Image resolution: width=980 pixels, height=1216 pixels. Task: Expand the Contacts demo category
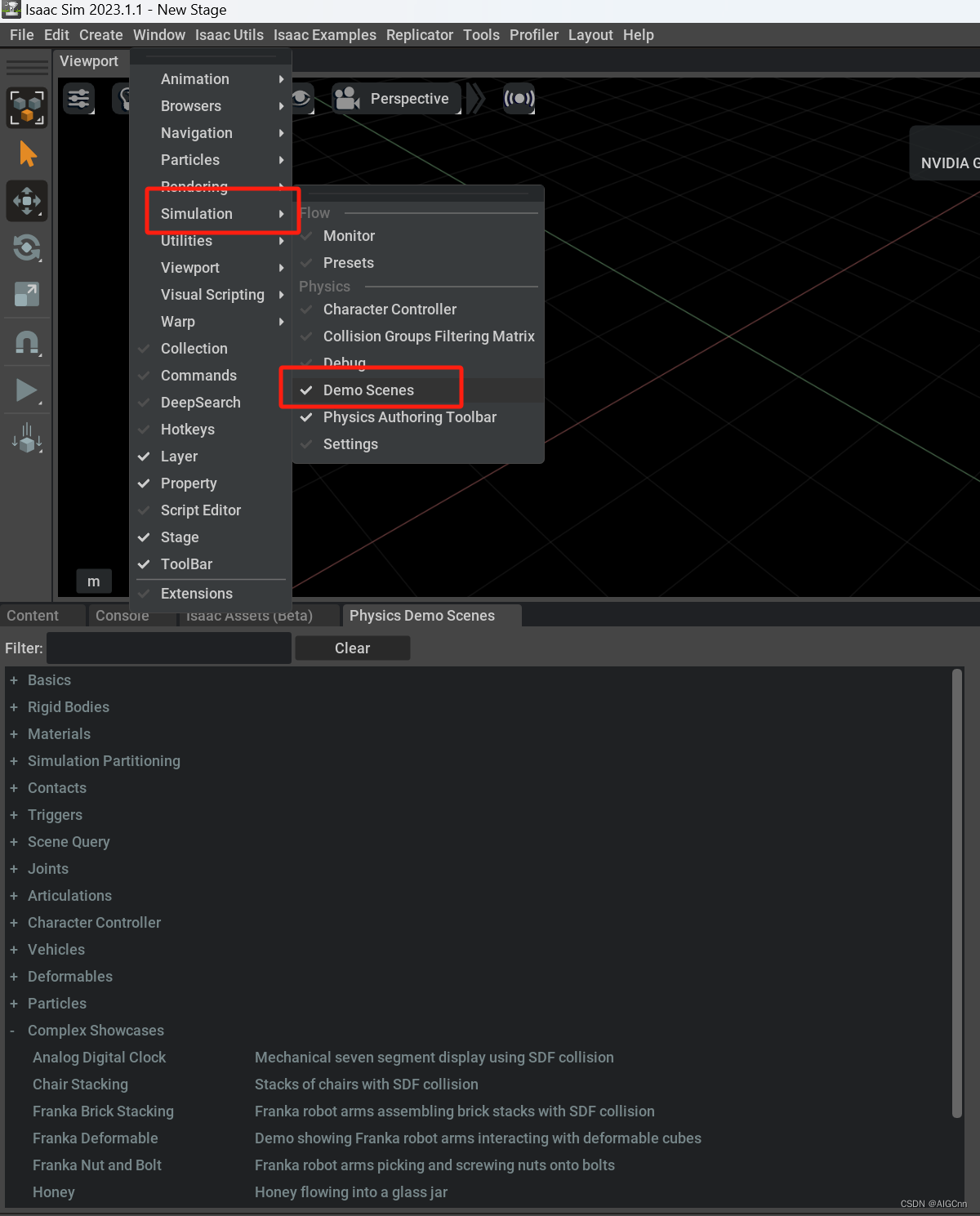click(x=13, y=788)
